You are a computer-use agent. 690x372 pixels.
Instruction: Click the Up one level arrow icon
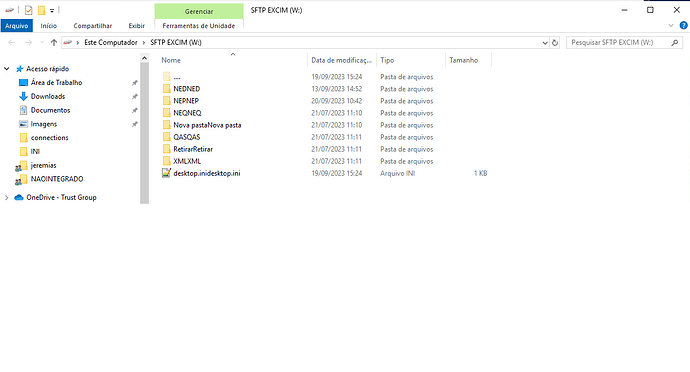54,43
